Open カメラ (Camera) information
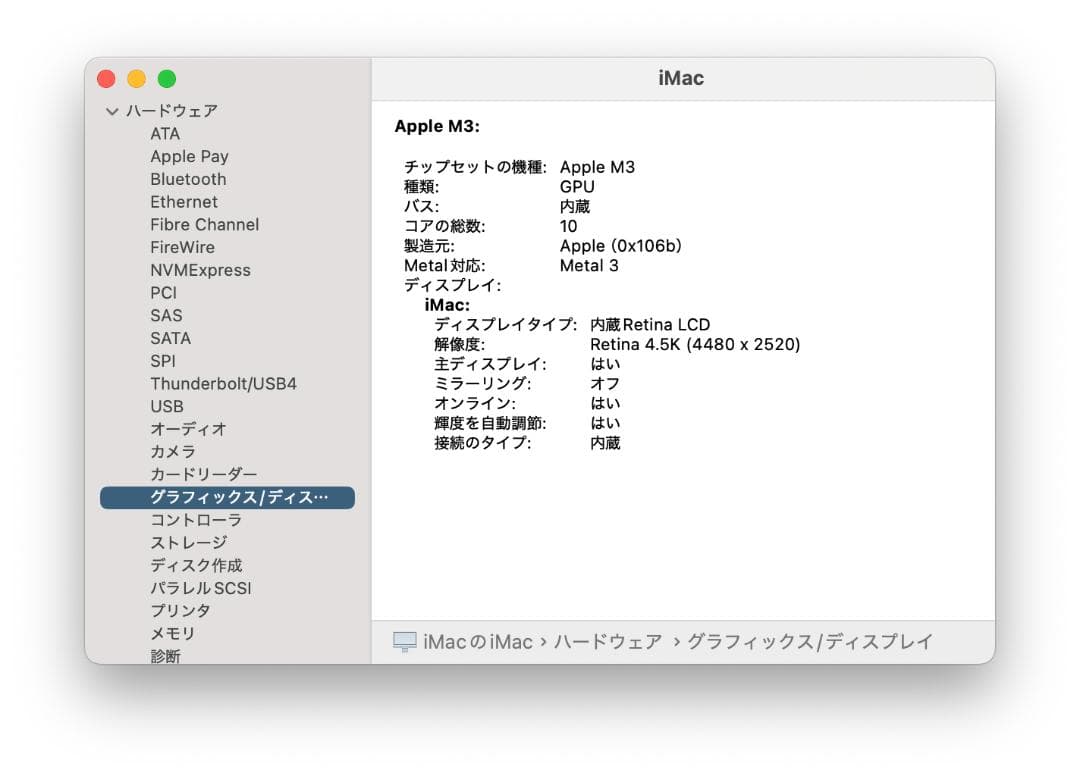This screenshot has height=776, width=1080. pos(175,451)
